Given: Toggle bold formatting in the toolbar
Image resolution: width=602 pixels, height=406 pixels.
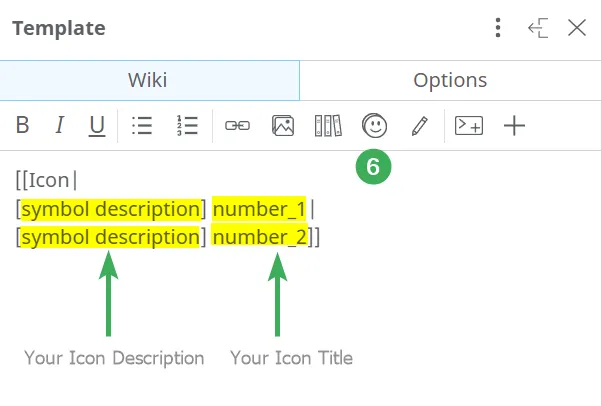Looking at the screenshot, I should [23, 126].
